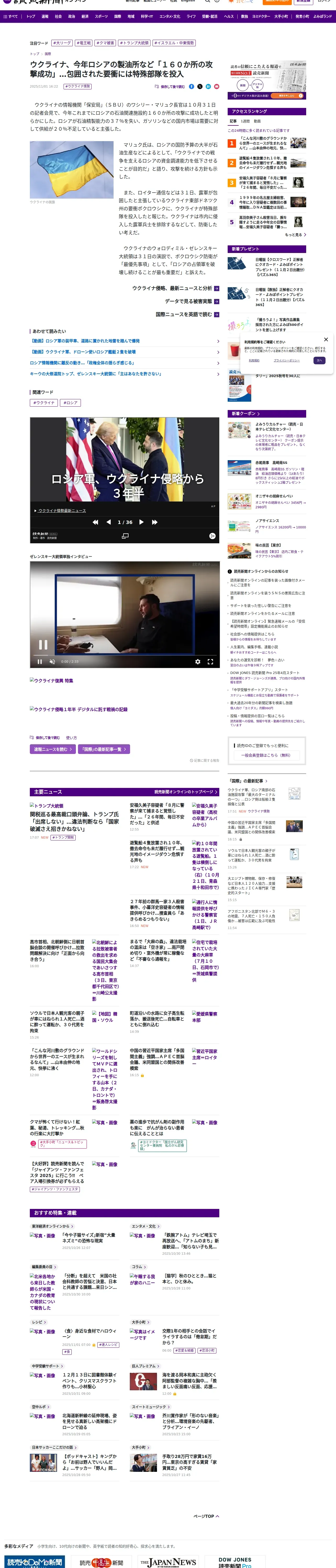Click the gallery share icon
Image resolution: width=336 pixels, height=1568 pixels.
(212, 536)
